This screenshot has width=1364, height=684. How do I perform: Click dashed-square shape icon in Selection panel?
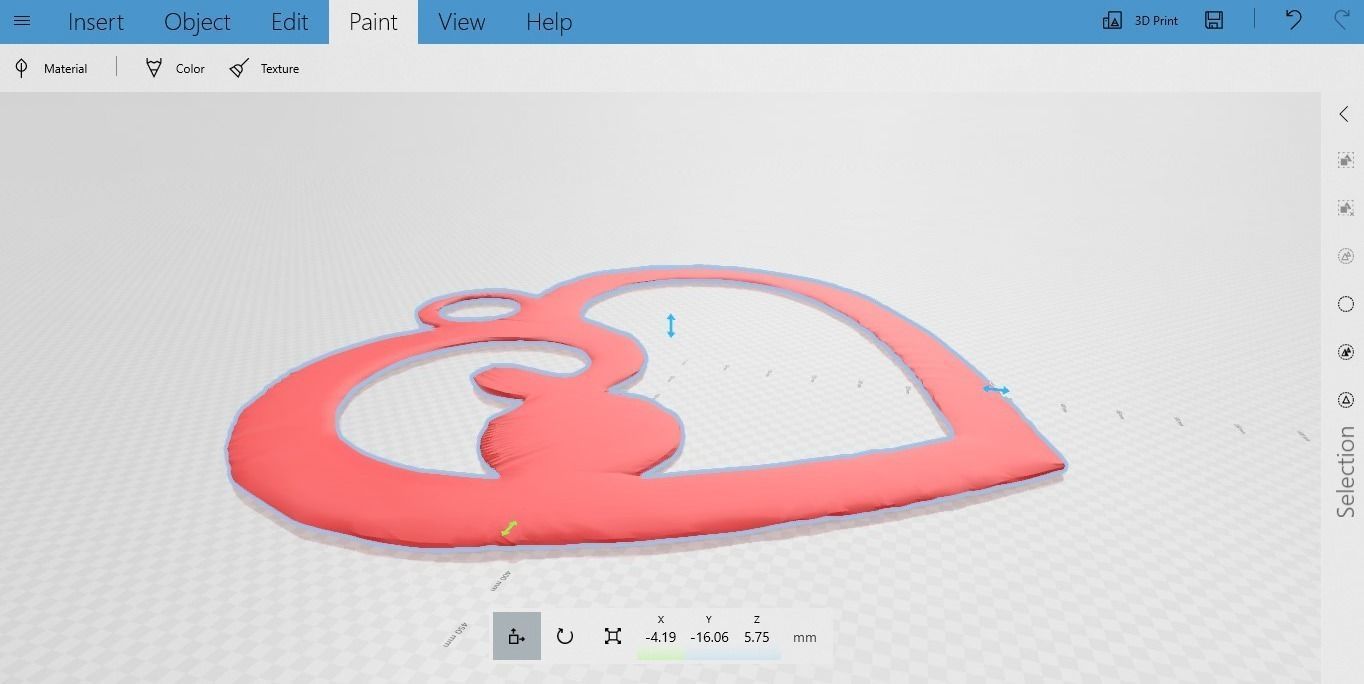(1346, 160)
